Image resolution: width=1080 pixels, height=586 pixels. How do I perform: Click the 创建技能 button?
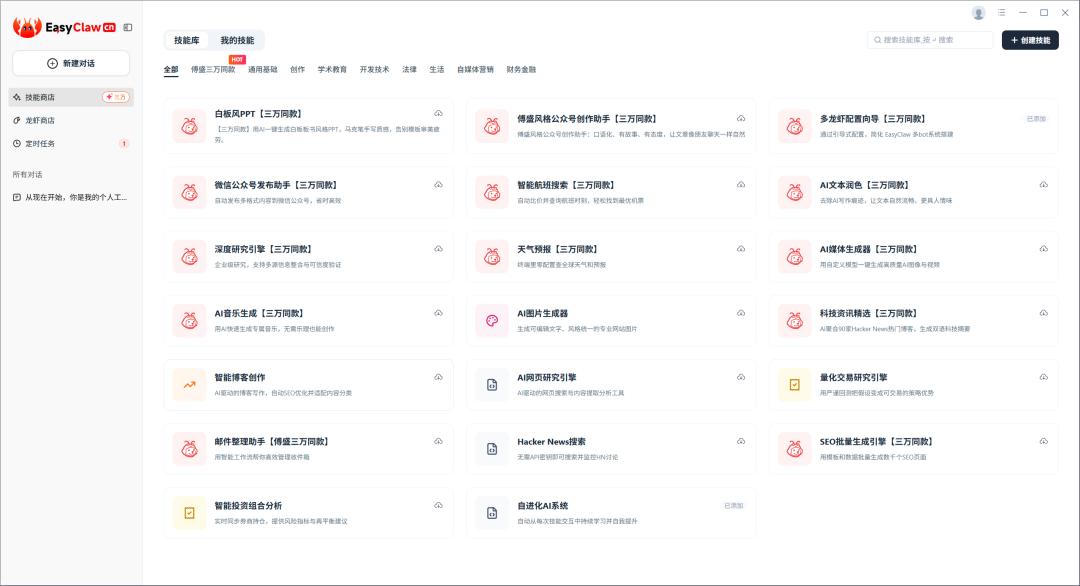pyautogui.click(x=1029, y=40)
